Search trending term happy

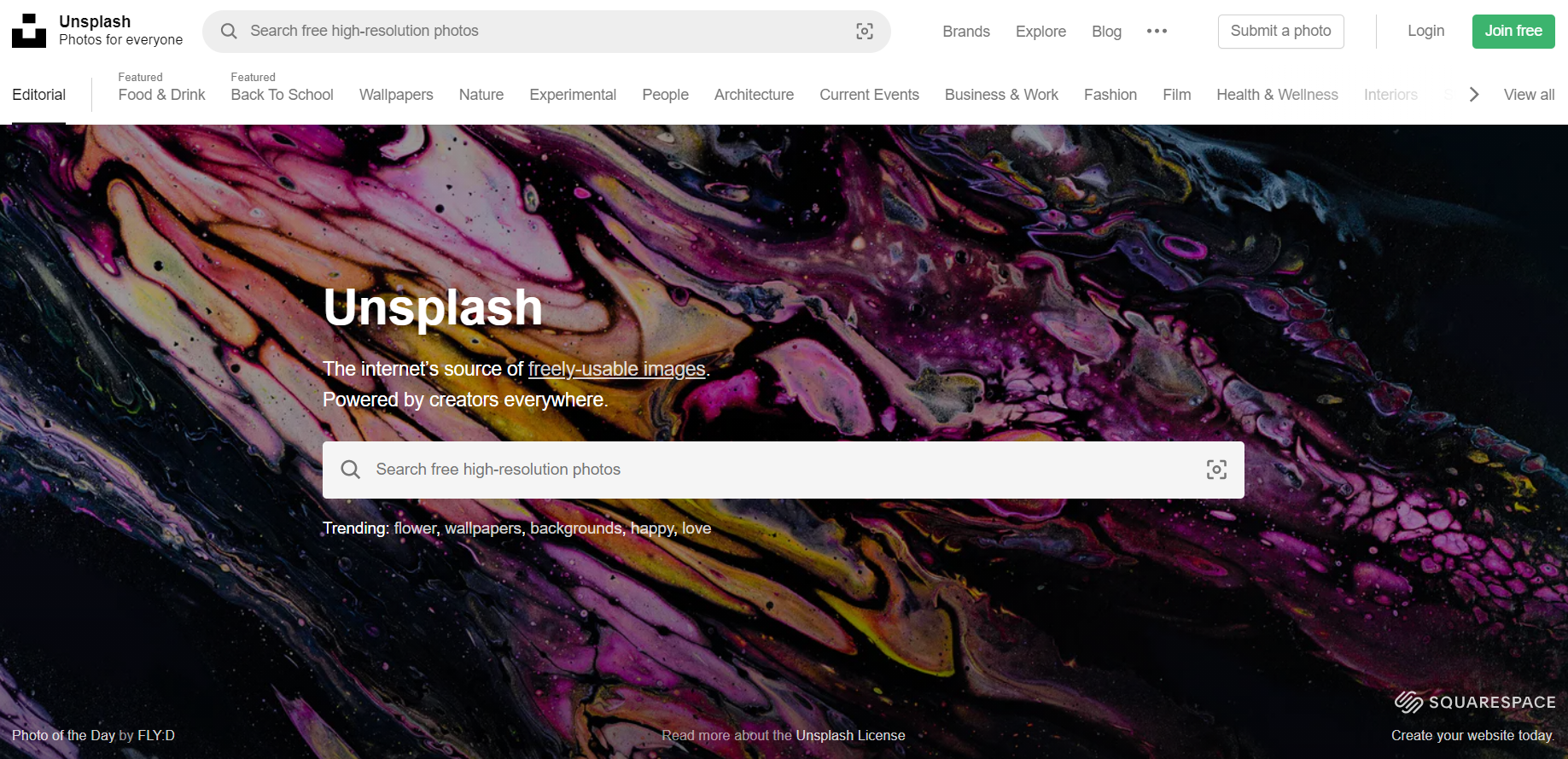coord(652,528)
